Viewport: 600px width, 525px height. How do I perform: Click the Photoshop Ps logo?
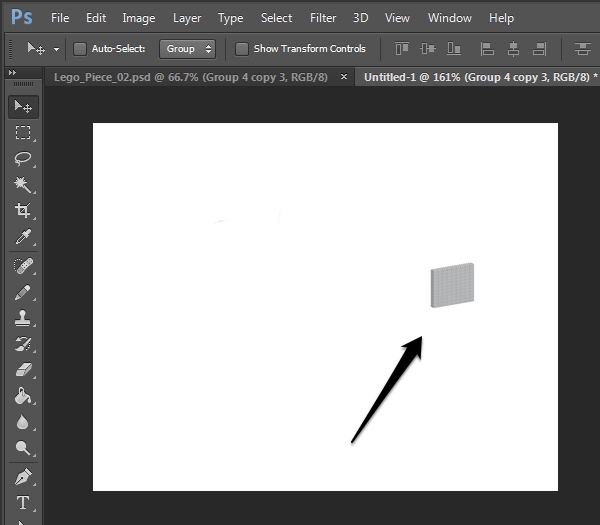pos(22,17)
